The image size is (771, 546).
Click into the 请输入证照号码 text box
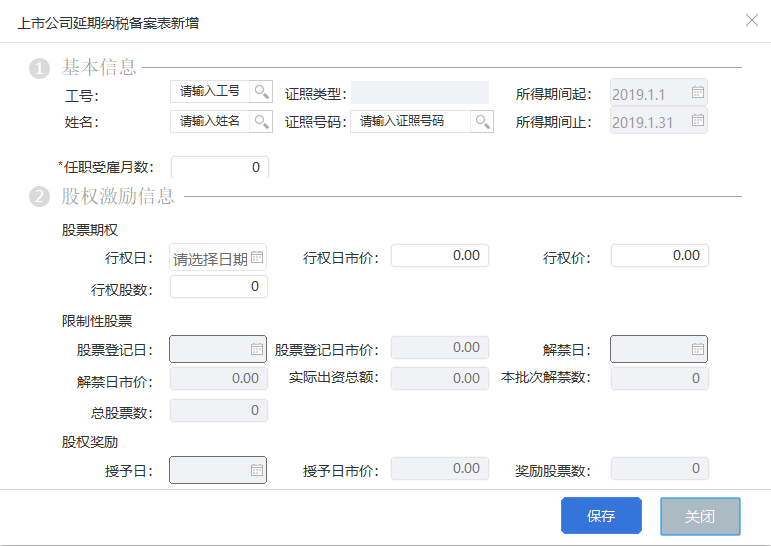pyautogui.click(x=411, y=121)
